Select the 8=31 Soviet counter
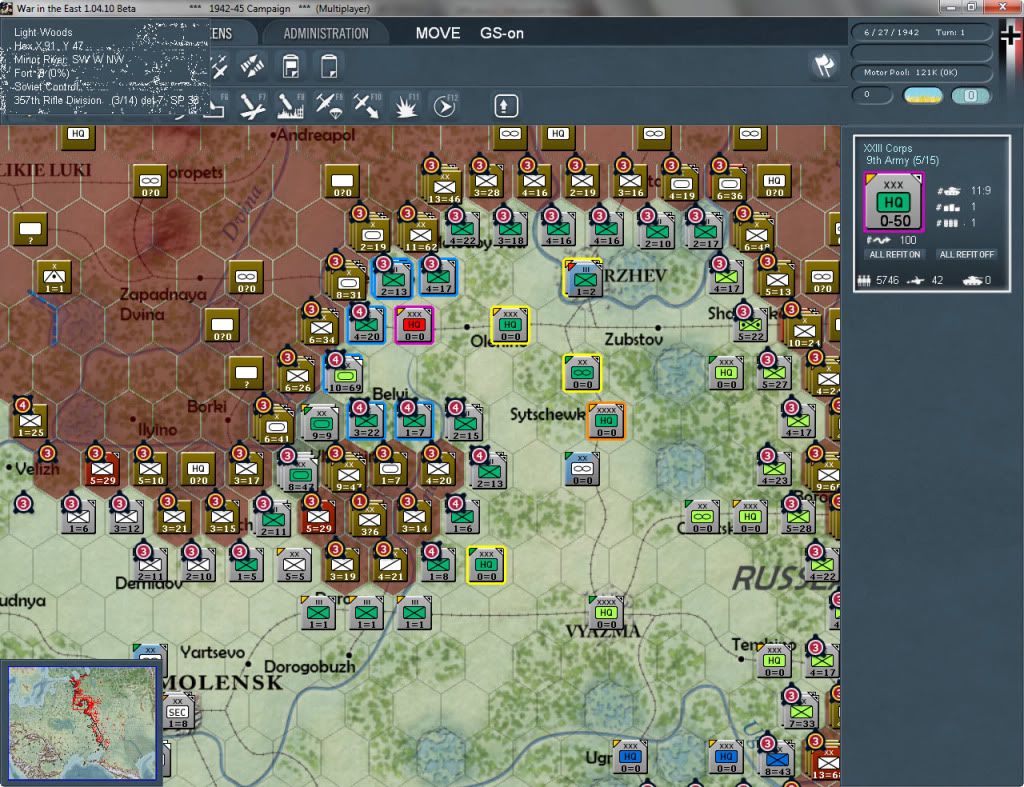The height and width of the screenshot is (787, 1024). [x=348, y=282]
